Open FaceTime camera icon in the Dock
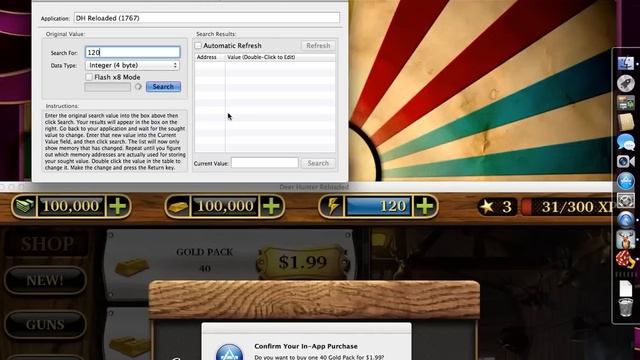The image size is (640, 360). pyautogui.click(x=626, y=162)
